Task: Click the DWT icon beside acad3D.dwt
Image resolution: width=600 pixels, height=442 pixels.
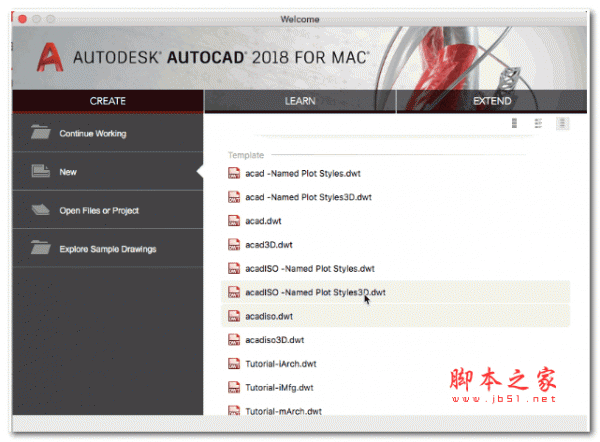Action: point(234,245)
